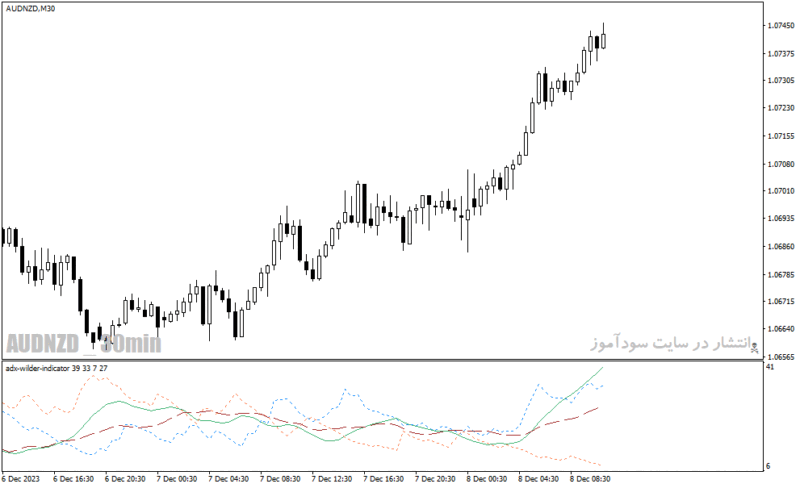Click the AUDNZD,M30 chart title label
This screenshot has width=800, height=488.
click(31, 9)
